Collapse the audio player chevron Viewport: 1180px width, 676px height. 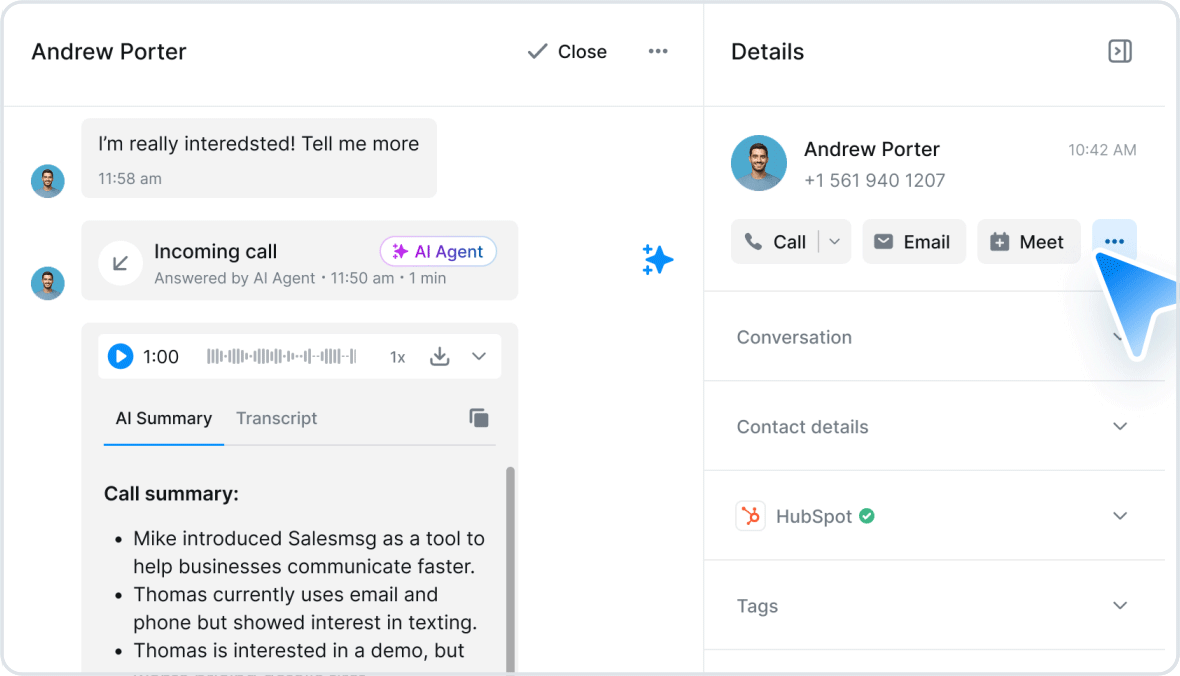479,356
